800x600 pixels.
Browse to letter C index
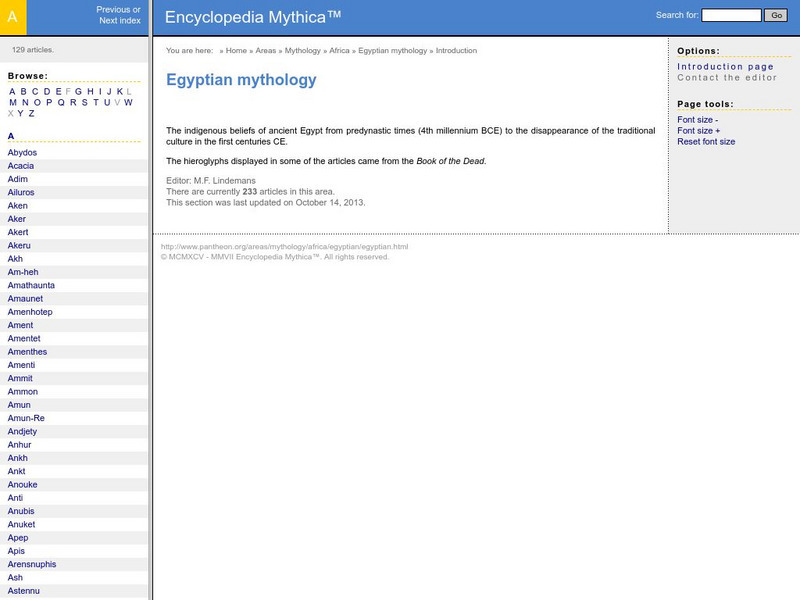35,91
